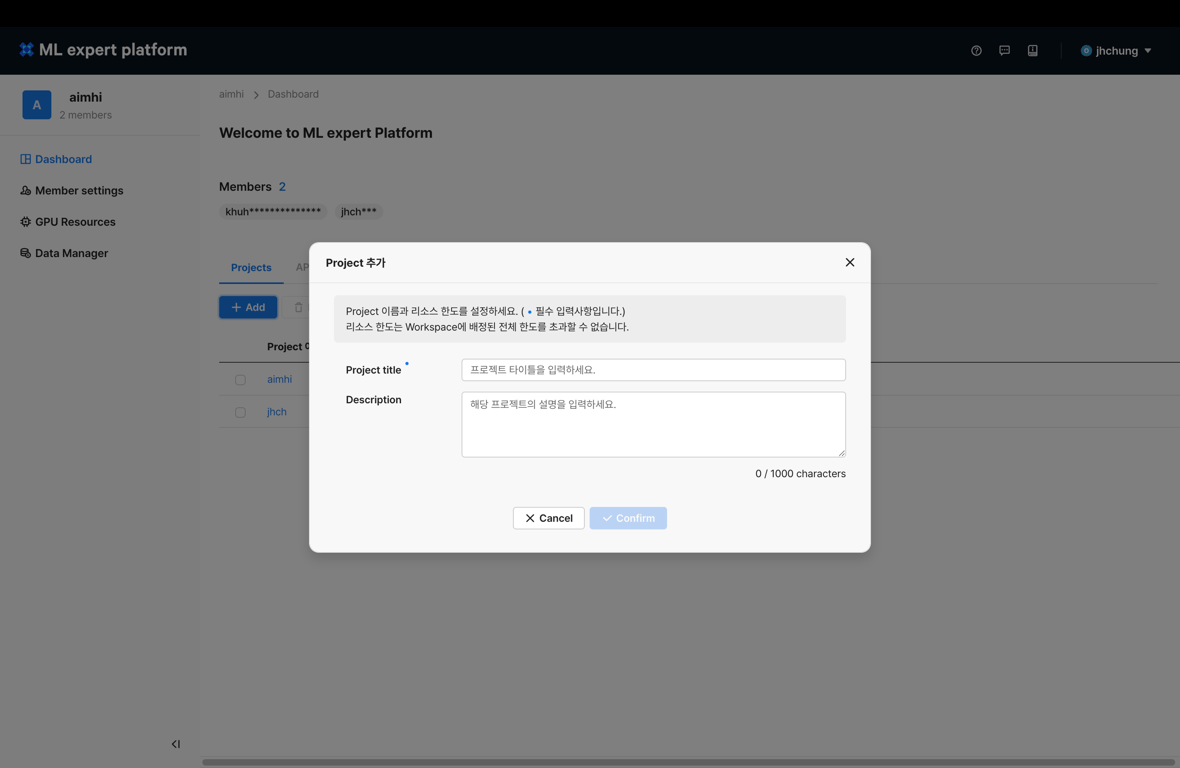Click the aimhi breadcrumb link
The width and height of the screenshot is (1180, 768).
[231, 94]
